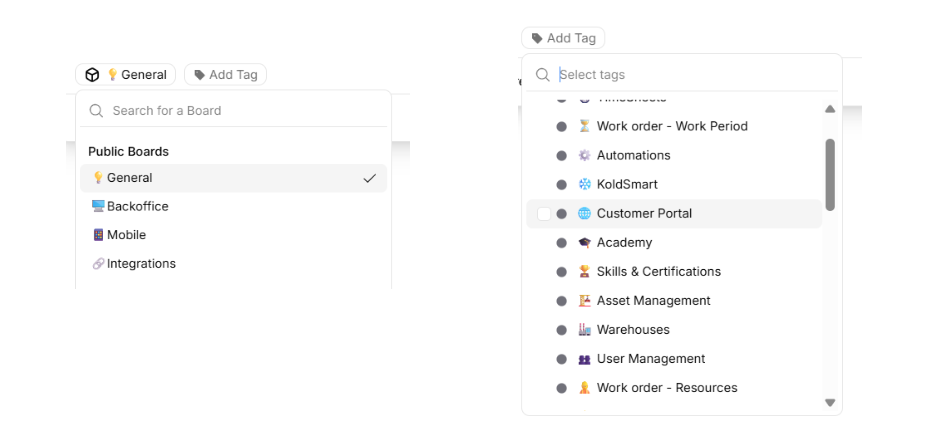This screenshot has height=432, width=949.
Task: Focus the Search for a Board field
Action: point(245,111)
